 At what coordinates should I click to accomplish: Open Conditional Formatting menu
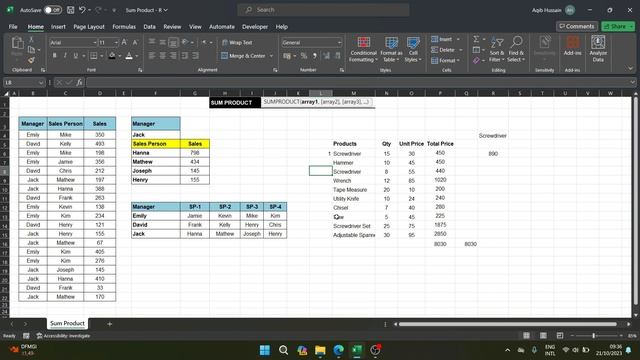click(x=363, y=49)
